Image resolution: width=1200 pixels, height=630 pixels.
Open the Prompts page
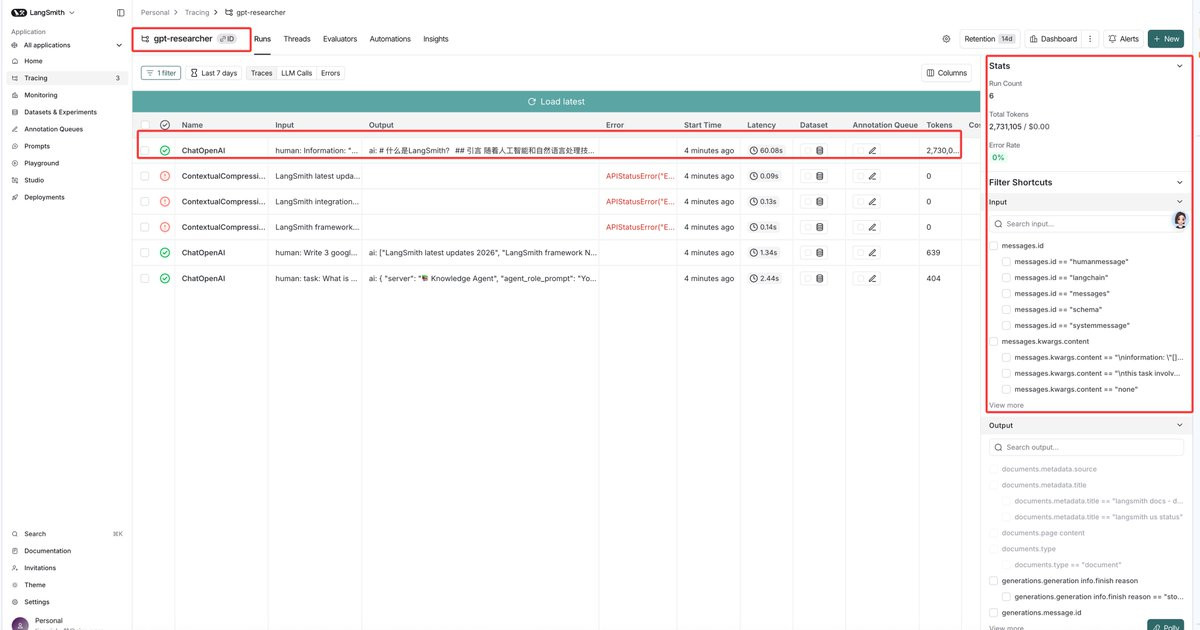point(36,146)
